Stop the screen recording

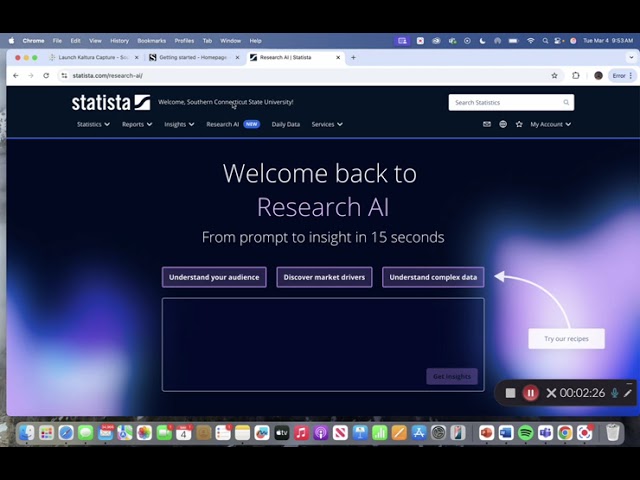tap(510, 393)
